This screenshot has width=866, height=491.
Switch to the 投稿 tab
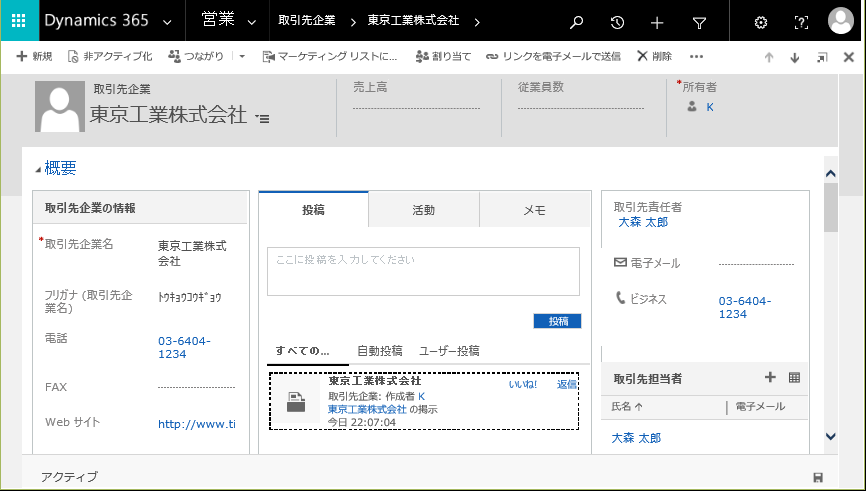pos(313,210)
